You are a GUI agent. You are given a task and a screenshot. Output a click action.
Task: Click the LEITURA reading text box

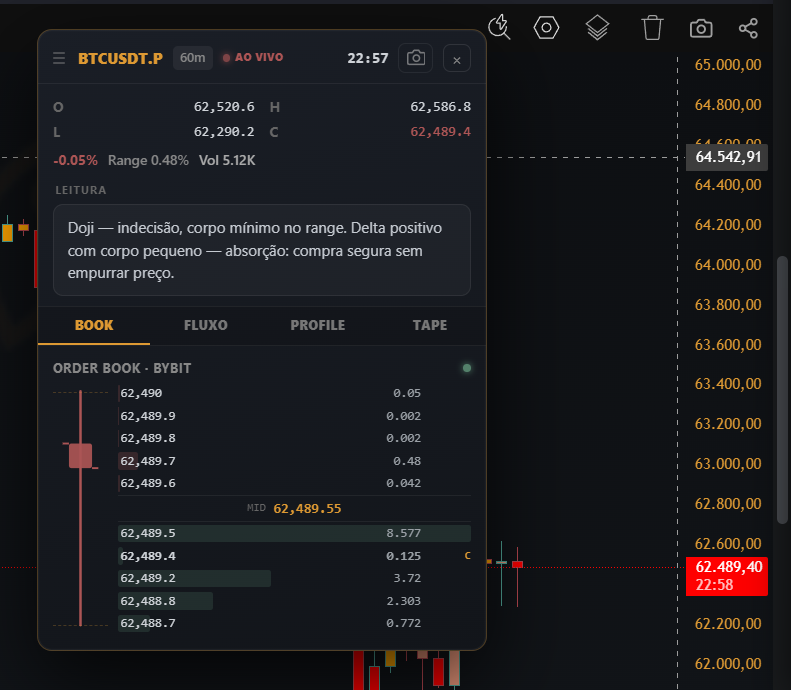(x=262, y=250)
